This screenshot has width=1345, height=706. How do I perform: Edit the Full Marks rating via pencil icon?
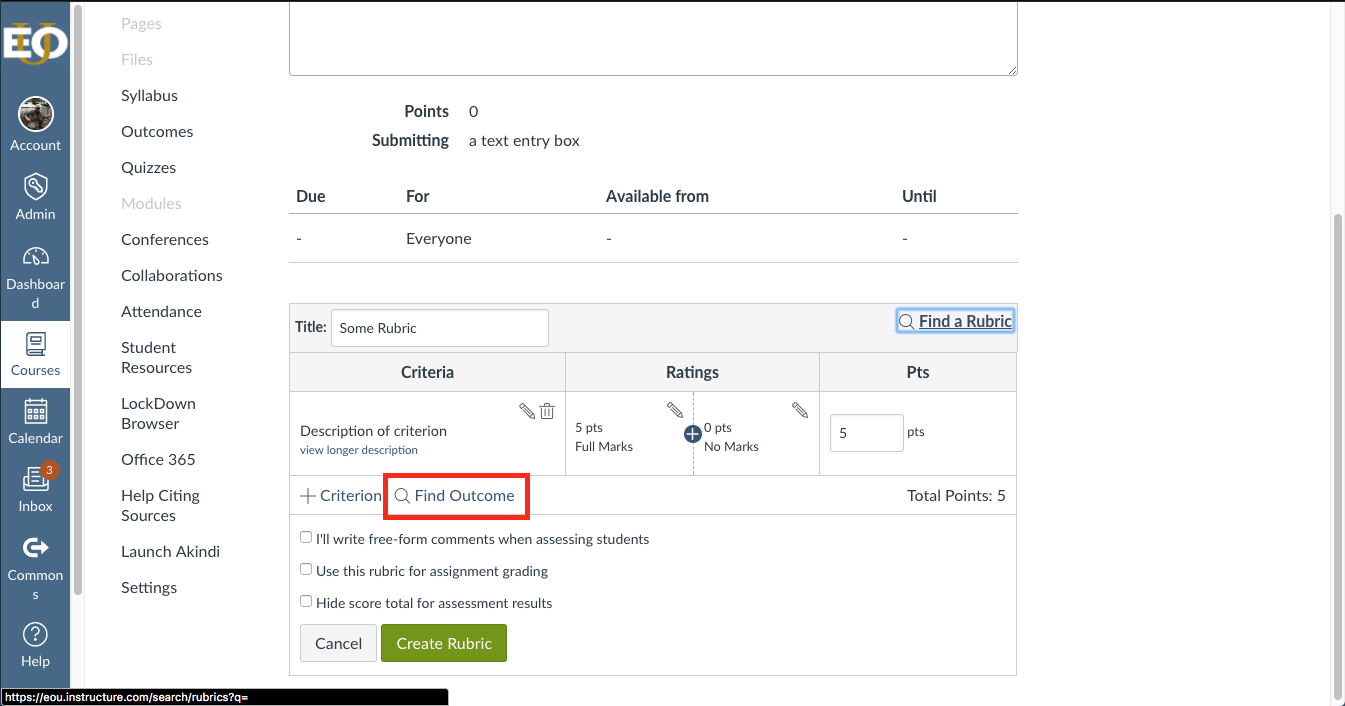(x=675, y=410)
